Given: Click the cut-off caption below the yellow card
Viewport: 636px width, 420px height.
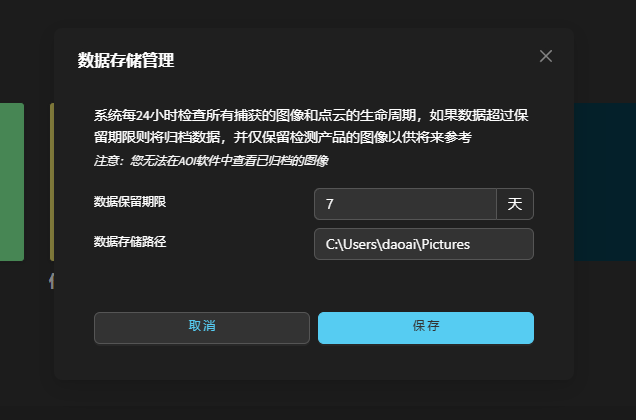Looking at the screenshot, I should point(51,282).
